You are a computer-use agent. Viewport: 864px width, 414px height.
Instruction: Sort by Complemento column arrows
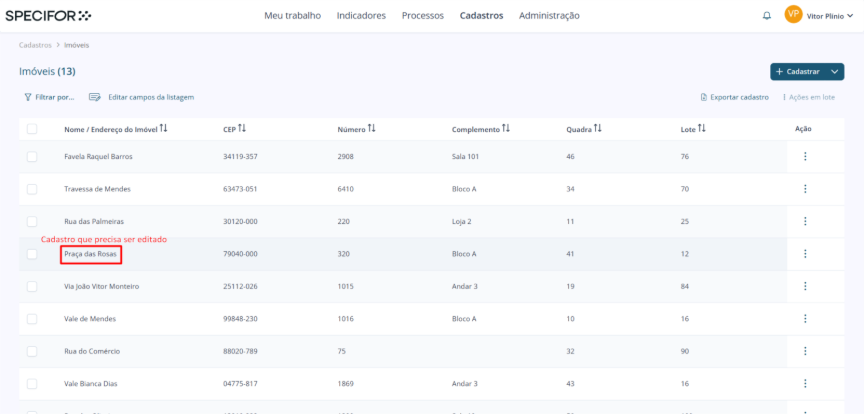point(506,128)
